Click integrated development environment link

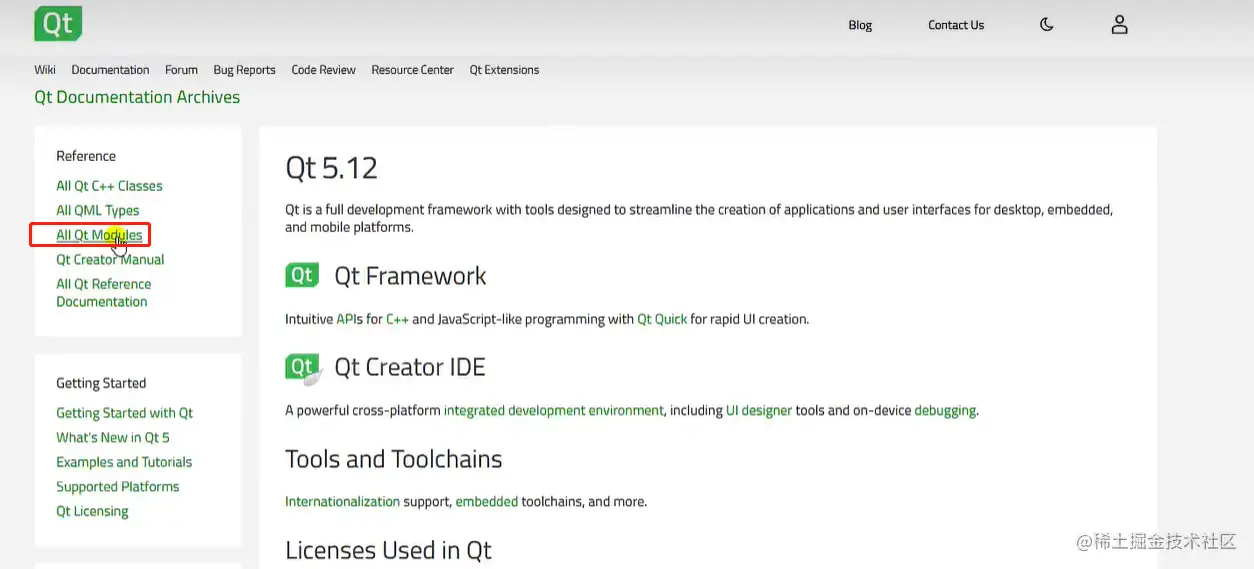[553, 410]
